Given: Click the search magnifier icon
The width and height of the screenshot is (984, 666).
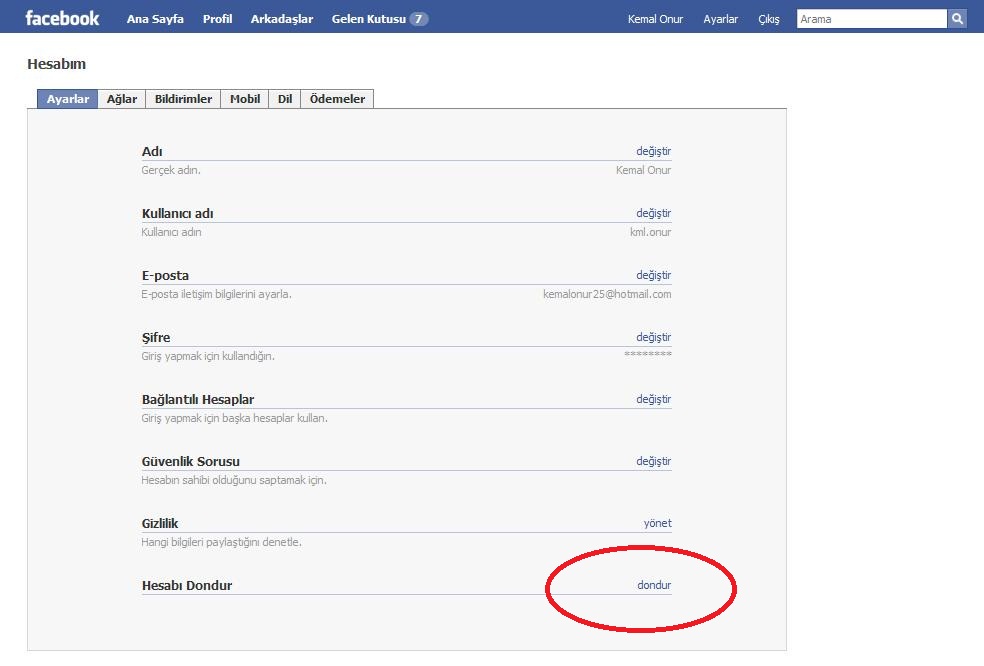Looking at the screenshot, I should point(957,19).
